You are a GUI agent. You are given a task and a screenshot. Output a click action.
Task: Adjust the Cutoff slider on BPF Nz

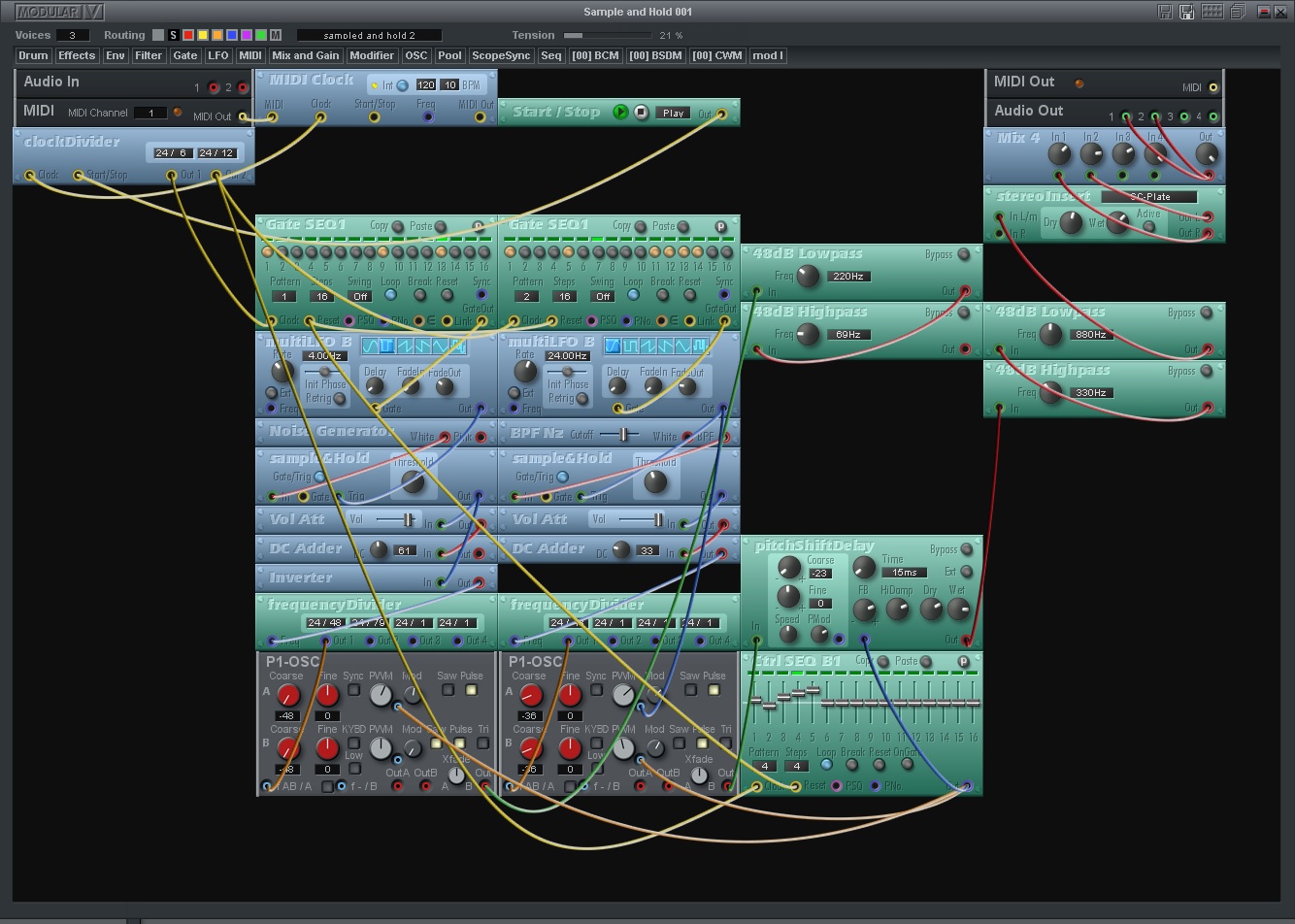coord(619,435)
